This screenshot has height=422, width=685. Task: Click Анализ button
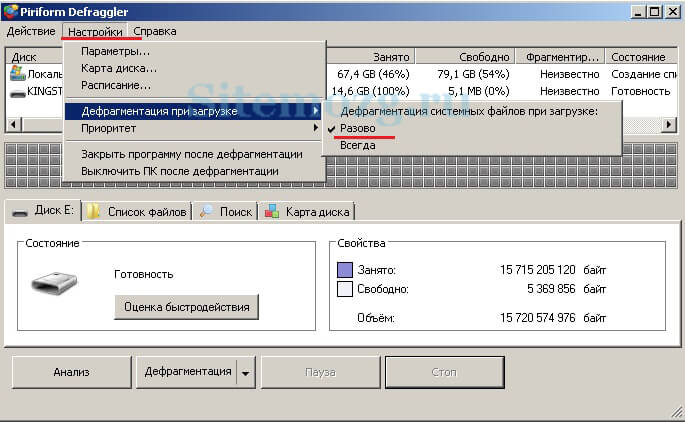click(x=72, y=372)
